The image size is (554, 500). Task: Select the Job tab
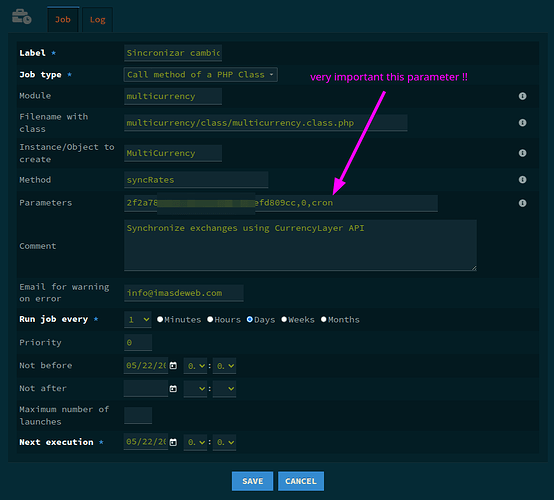63,20
